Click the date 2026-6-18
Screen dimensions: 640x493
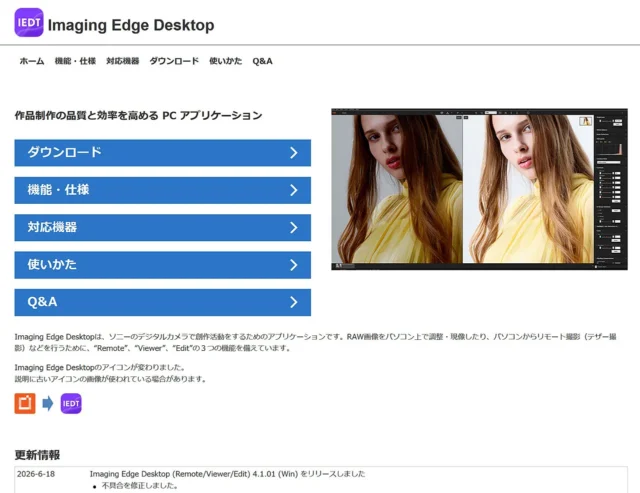click(x=36, y=474)
